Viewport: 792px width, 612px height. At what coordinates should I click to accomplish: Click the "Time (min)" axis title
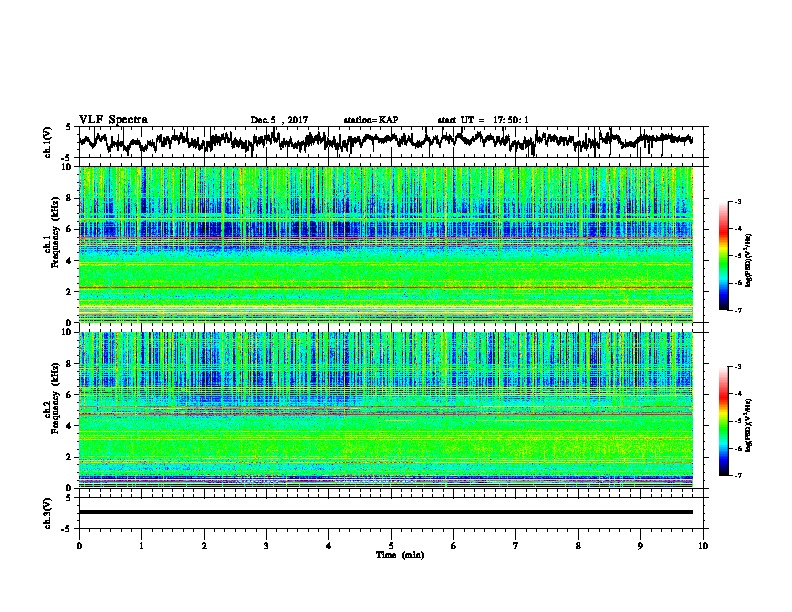(x=400, y=555)
